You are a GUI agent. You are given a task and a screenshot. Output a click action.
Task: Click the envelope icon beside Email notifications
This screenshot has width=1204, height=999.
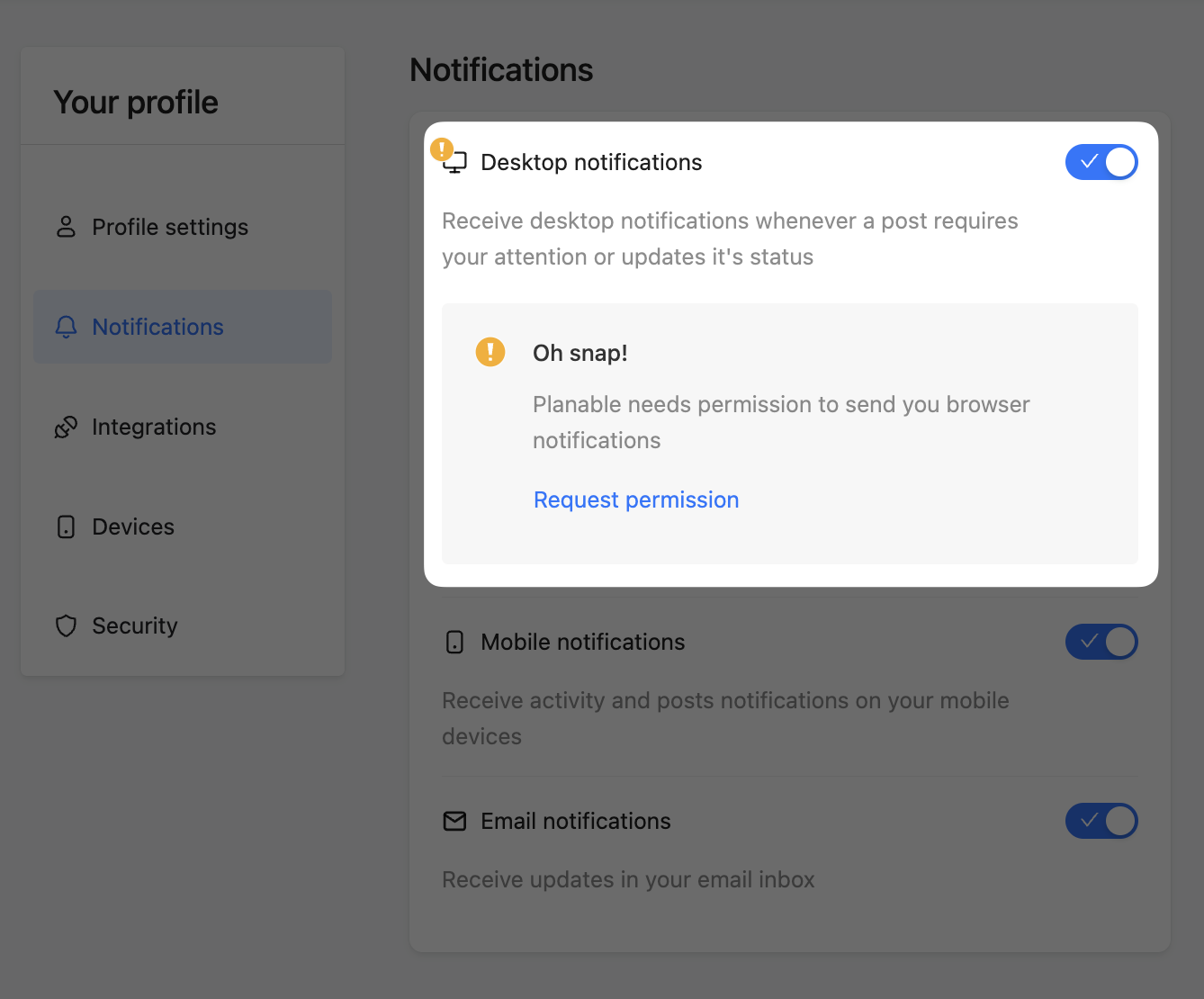click(x=454, y=821)
